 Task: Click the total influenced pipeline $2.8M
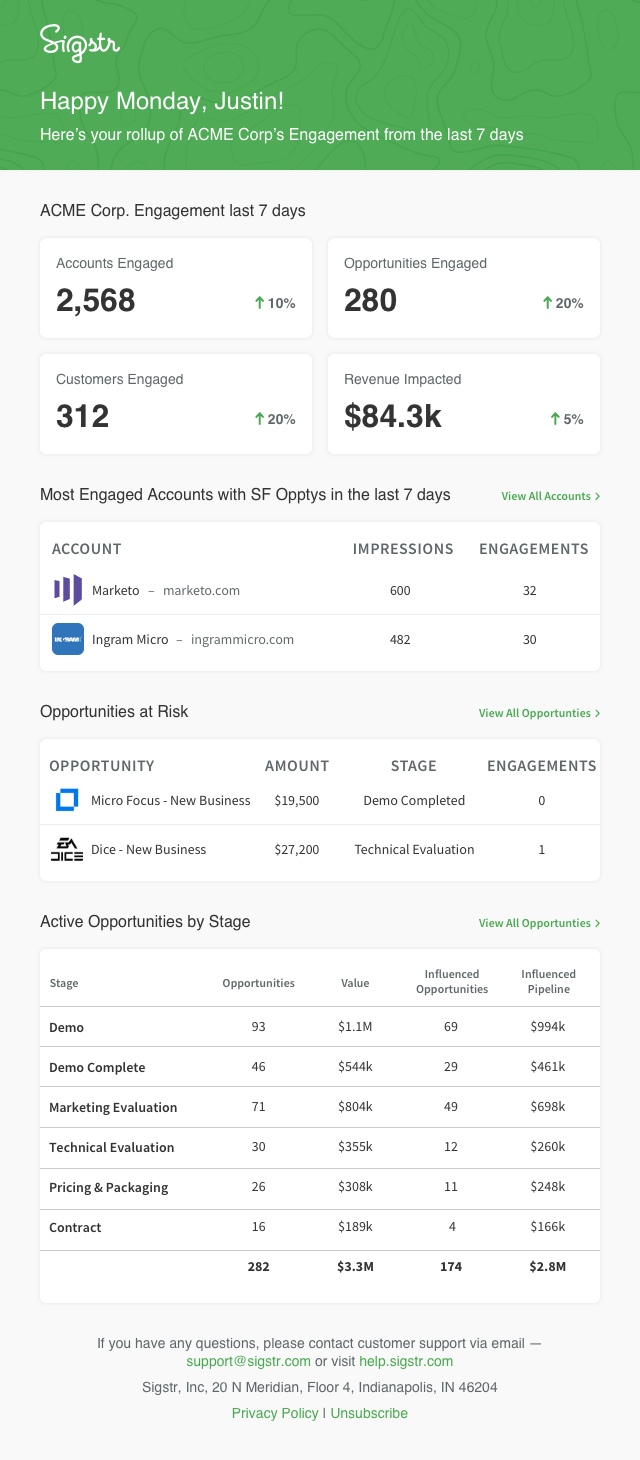click(x=548, y=1266)
